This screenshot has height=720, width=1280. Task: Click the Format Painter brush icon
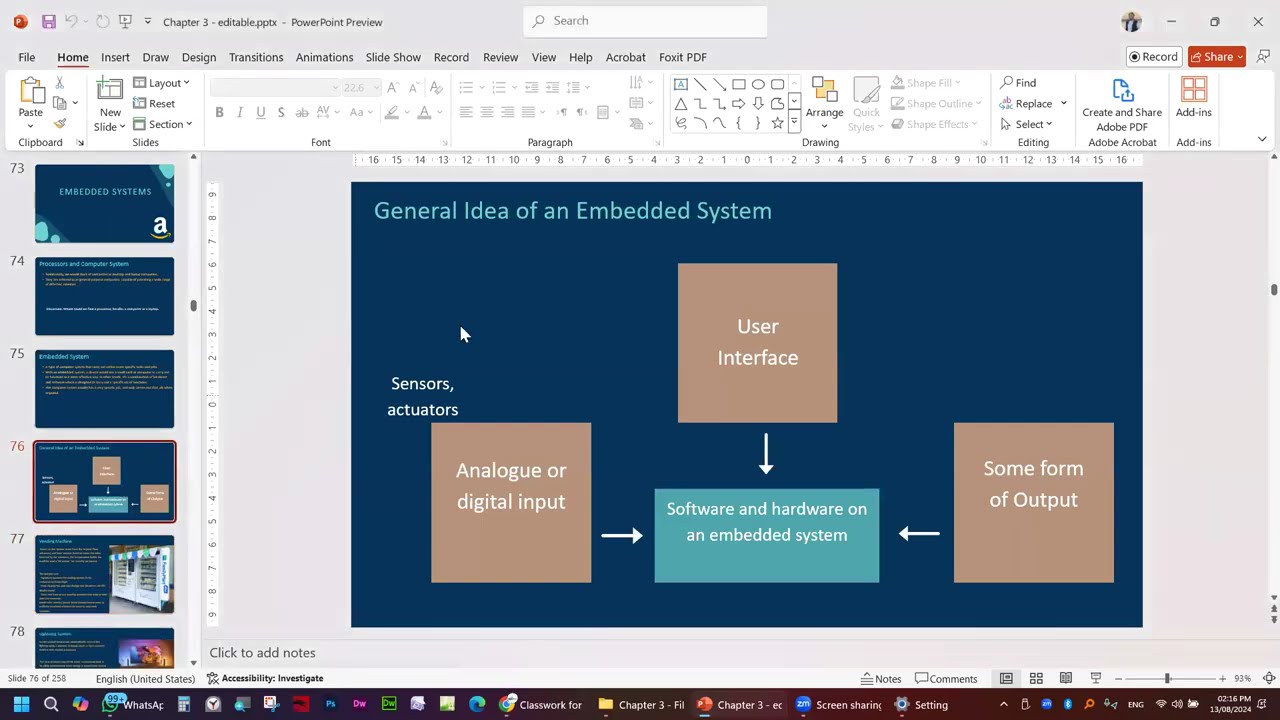pyautogui.click(x=60, y=124)
